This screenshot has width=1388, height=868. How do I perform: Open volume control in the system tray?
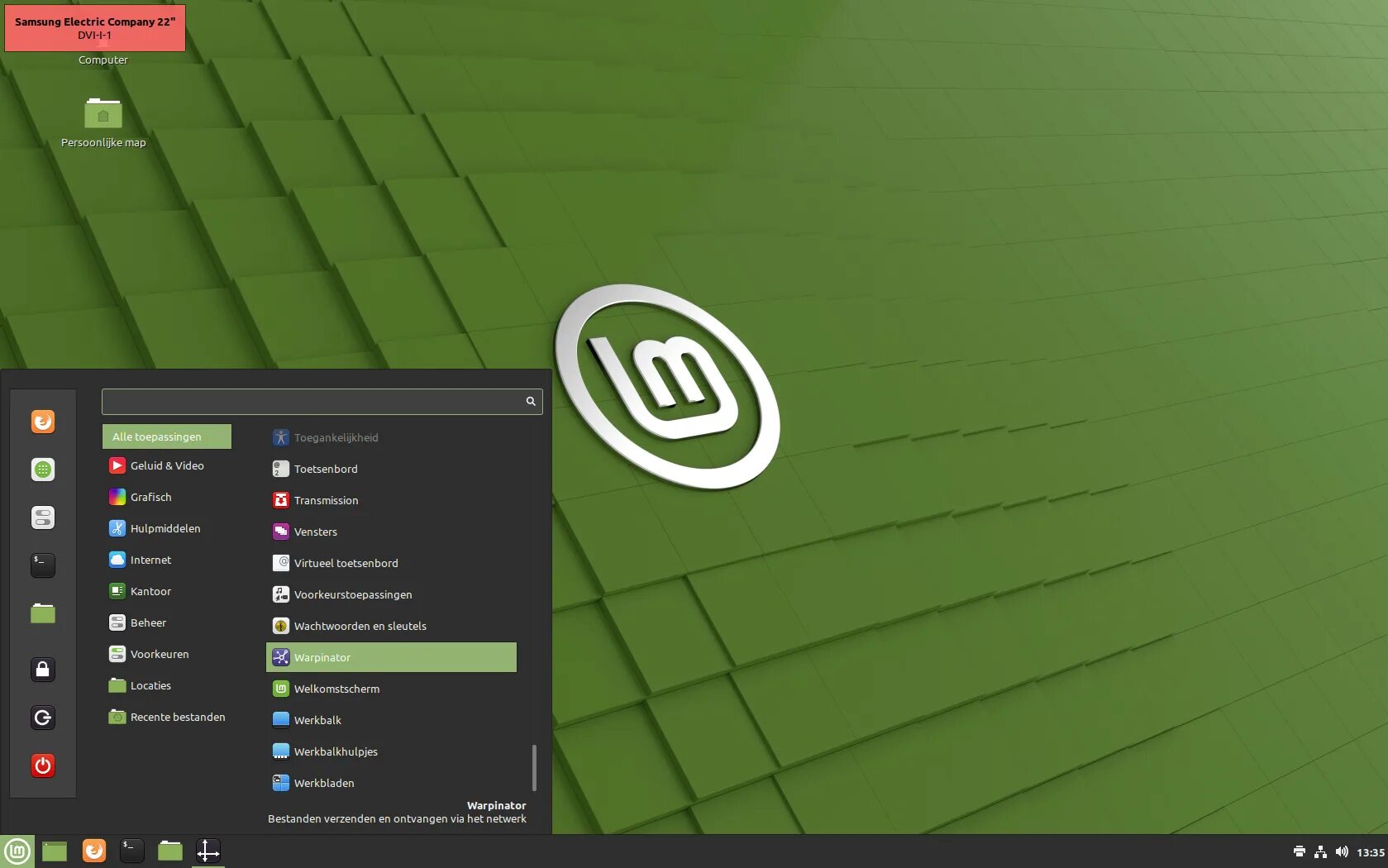1343,851
